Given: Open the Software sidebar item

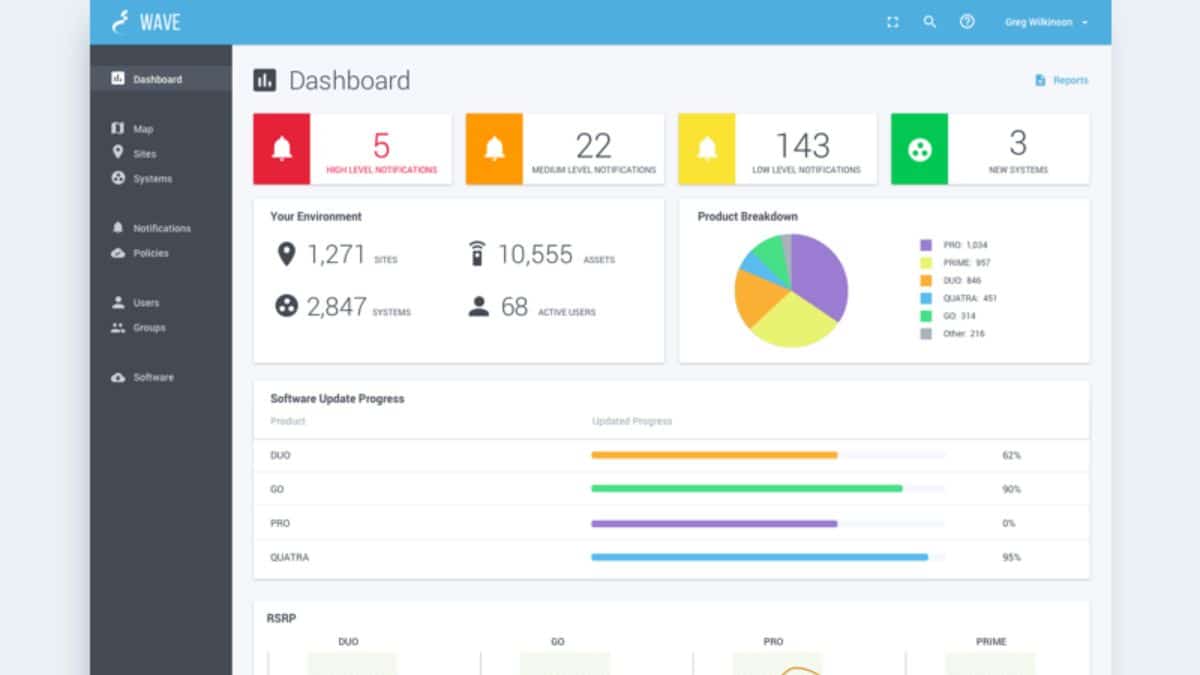Looking at the screenshot, I should pos(153,377).
